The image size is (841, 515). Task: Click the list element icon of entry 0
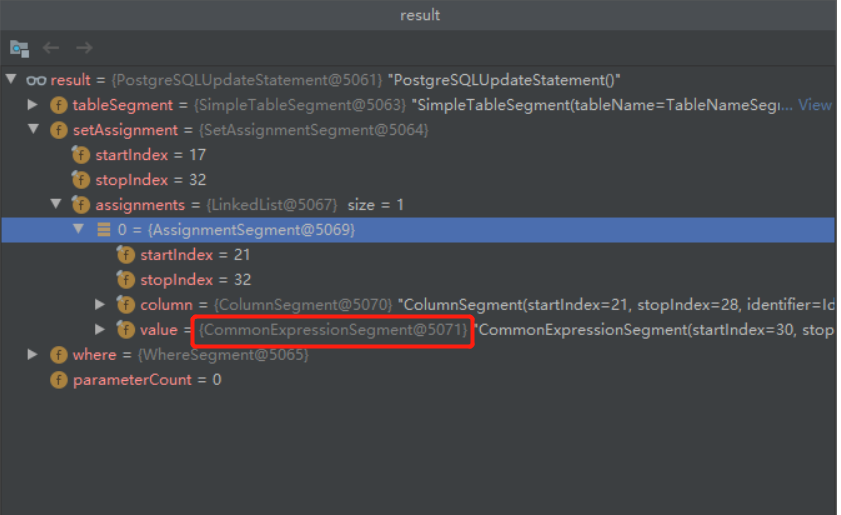click(x=104, y=230)
